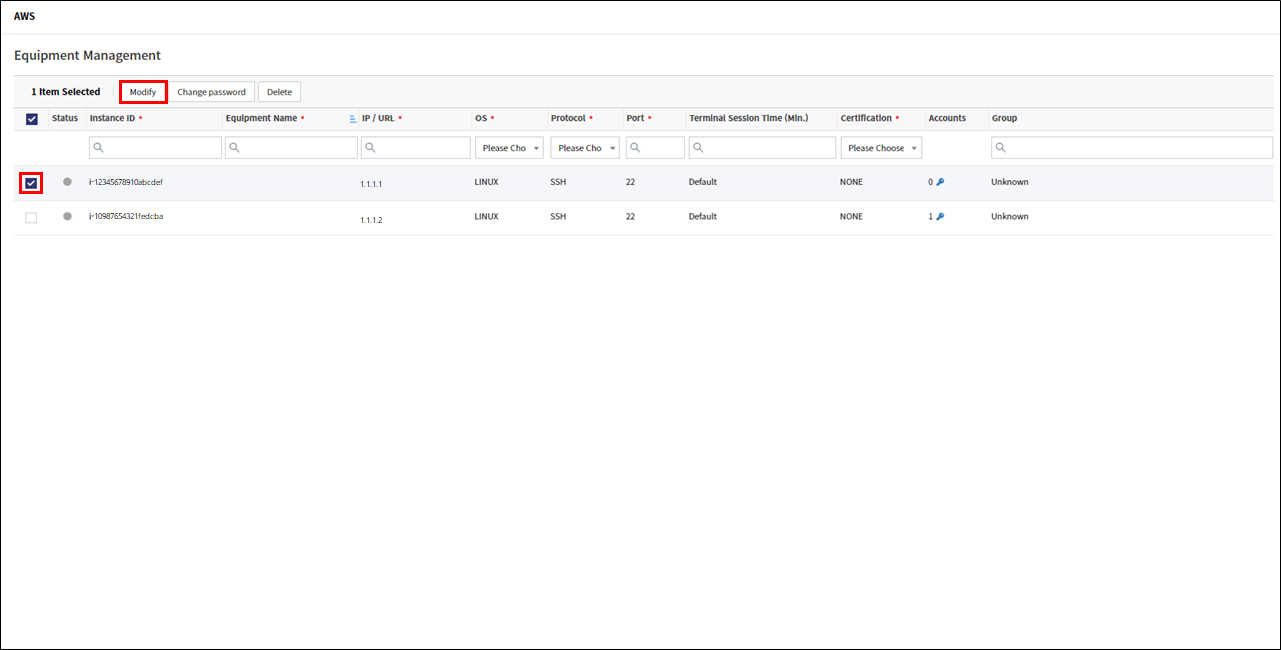This screenshot has width=1281, height=650.
Task: Click the status dot of i-10987654321fedcba
Action: pos(67,216)
